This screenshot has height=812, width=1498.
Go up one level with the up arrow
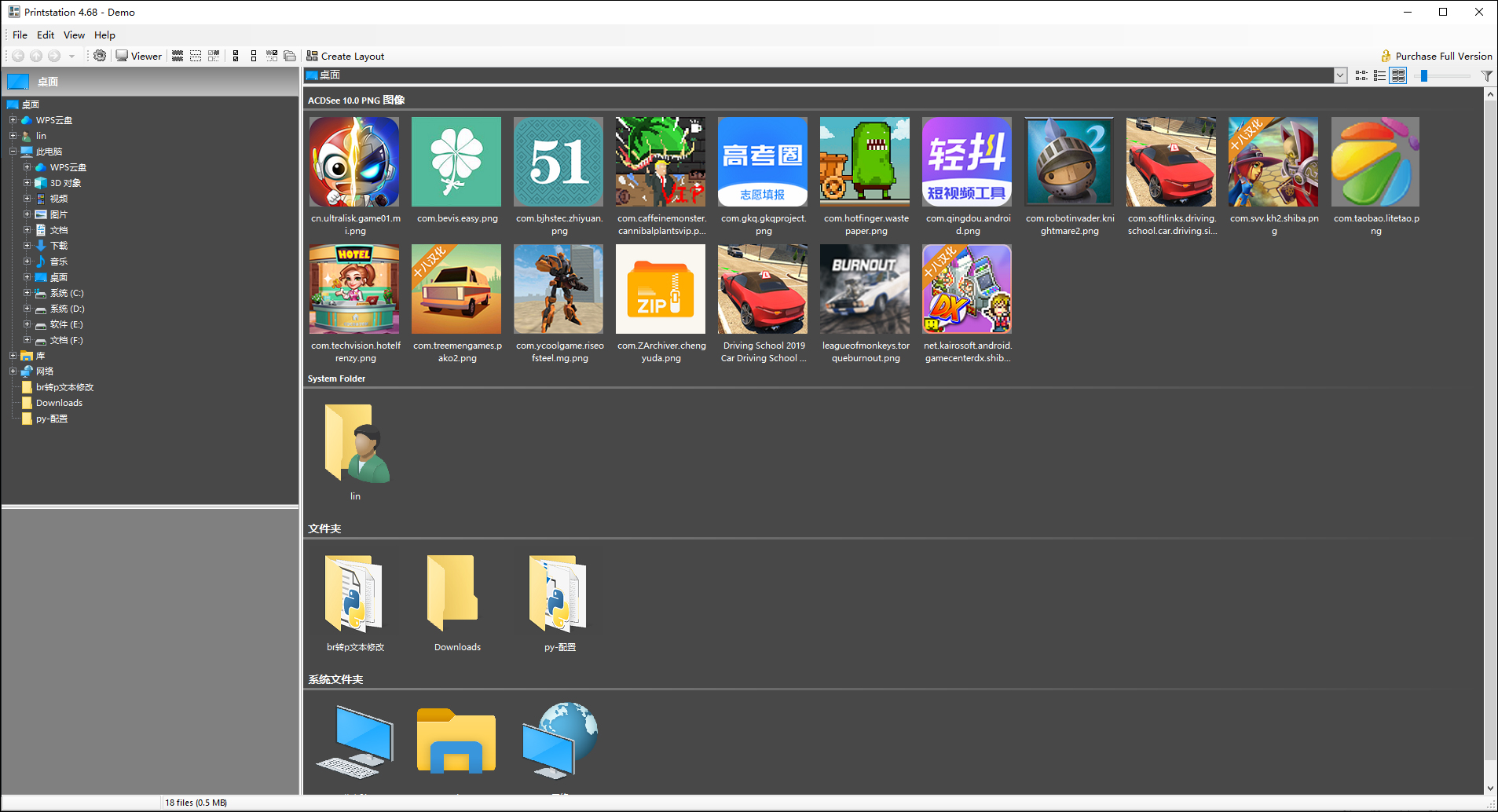(x=36, y=56)
